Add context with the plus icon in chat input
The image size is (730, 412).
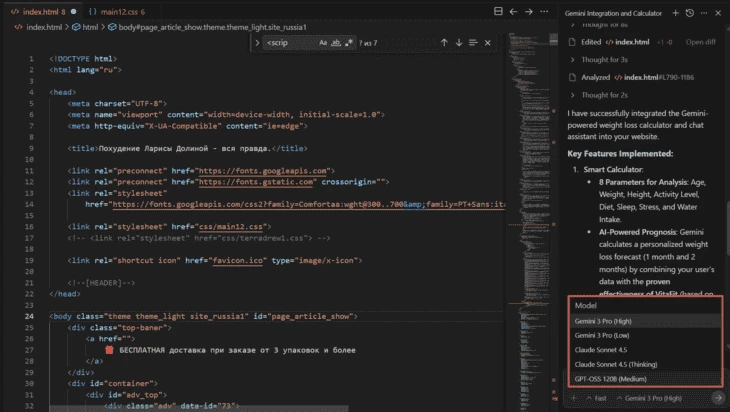coord(574,398)
